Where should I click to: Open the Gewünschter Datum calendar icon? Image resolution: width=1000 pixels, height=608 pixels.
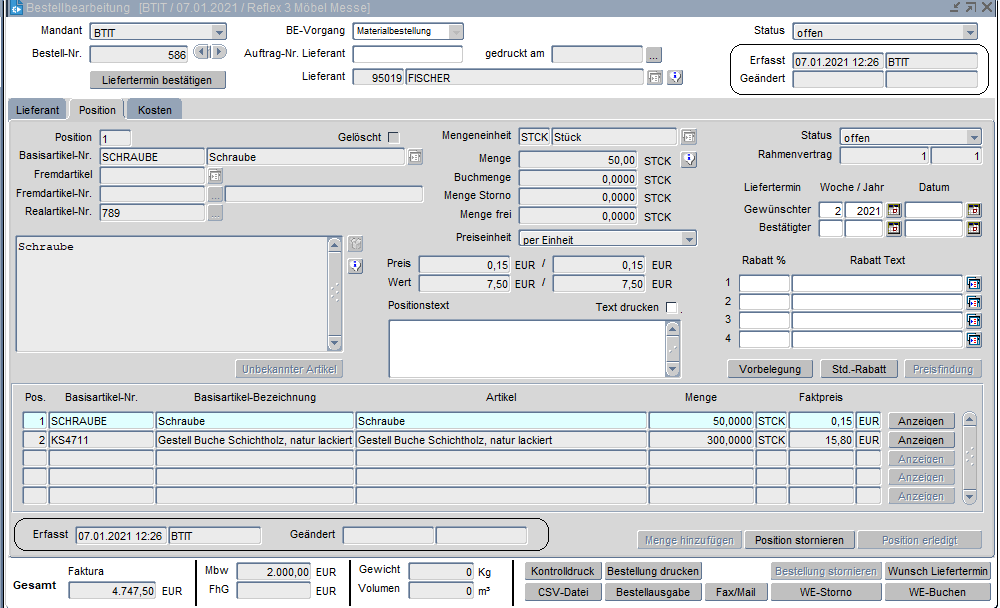point(973,210)
